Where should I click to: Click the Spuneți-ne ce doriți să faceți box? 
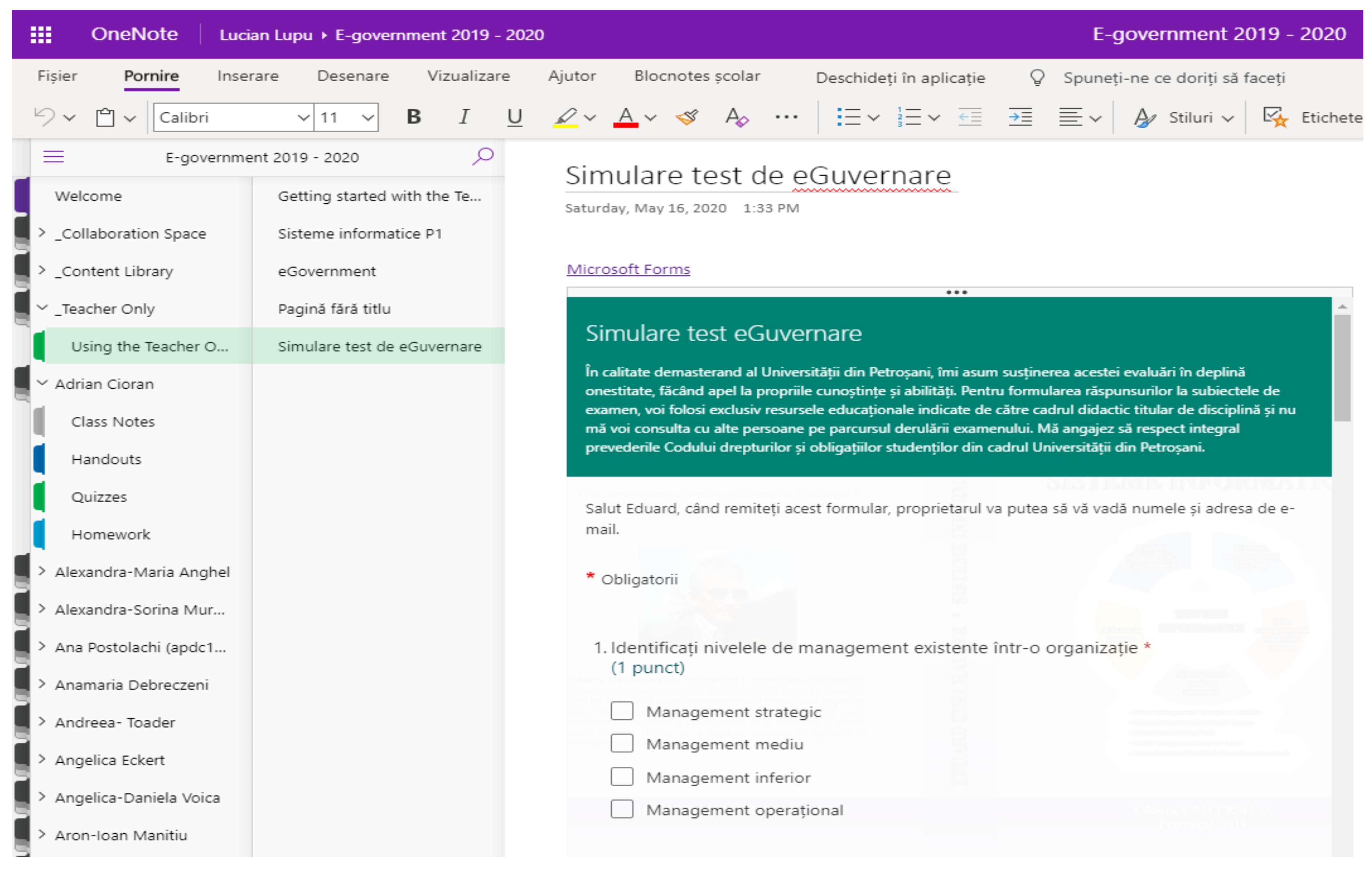click(x=1174, y=78)
